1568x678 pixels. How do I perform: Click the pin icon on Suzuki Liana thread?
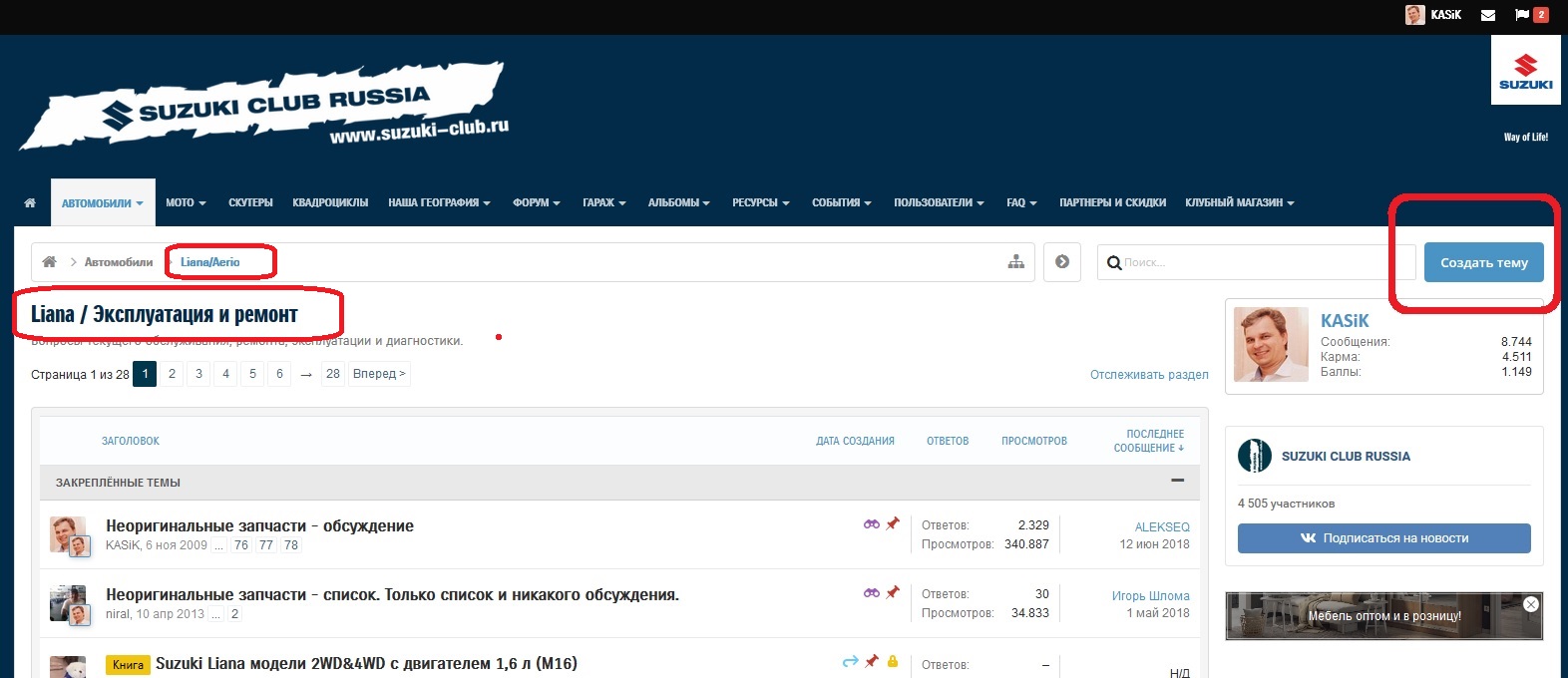point(872,661)
